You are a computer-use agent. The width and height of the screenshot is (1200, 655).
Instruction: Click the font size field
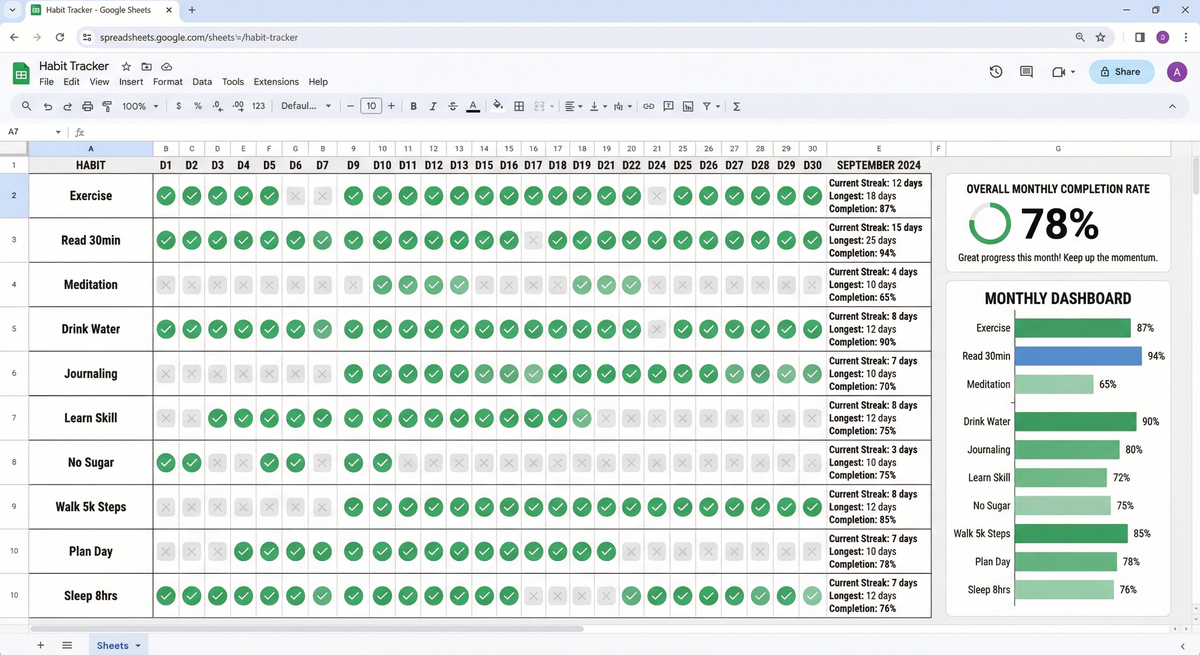tap(371, 106)
